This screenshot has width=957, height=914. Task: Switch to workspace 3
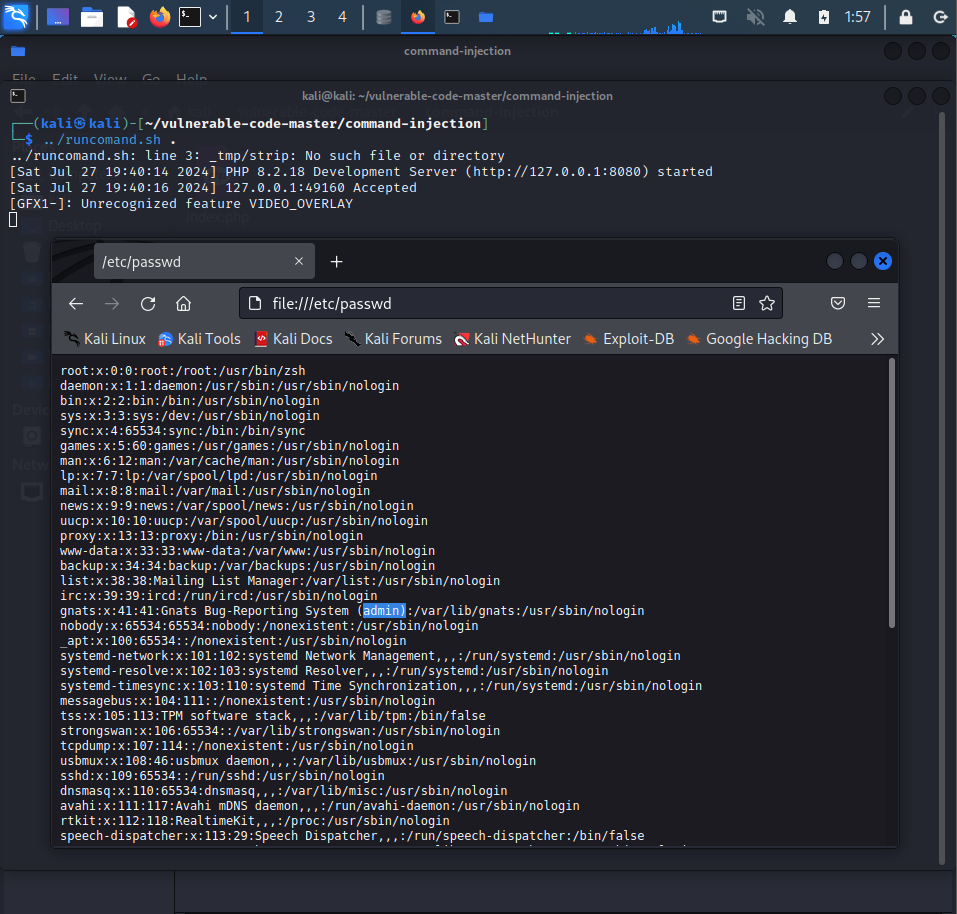pos(311,17)
